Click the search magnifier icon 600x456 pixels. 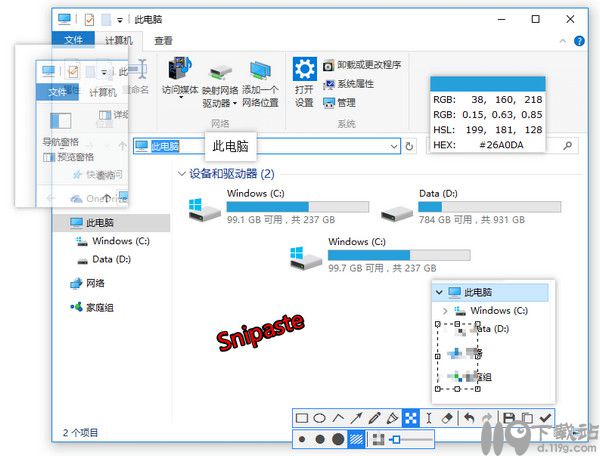[x=568, y=146]
